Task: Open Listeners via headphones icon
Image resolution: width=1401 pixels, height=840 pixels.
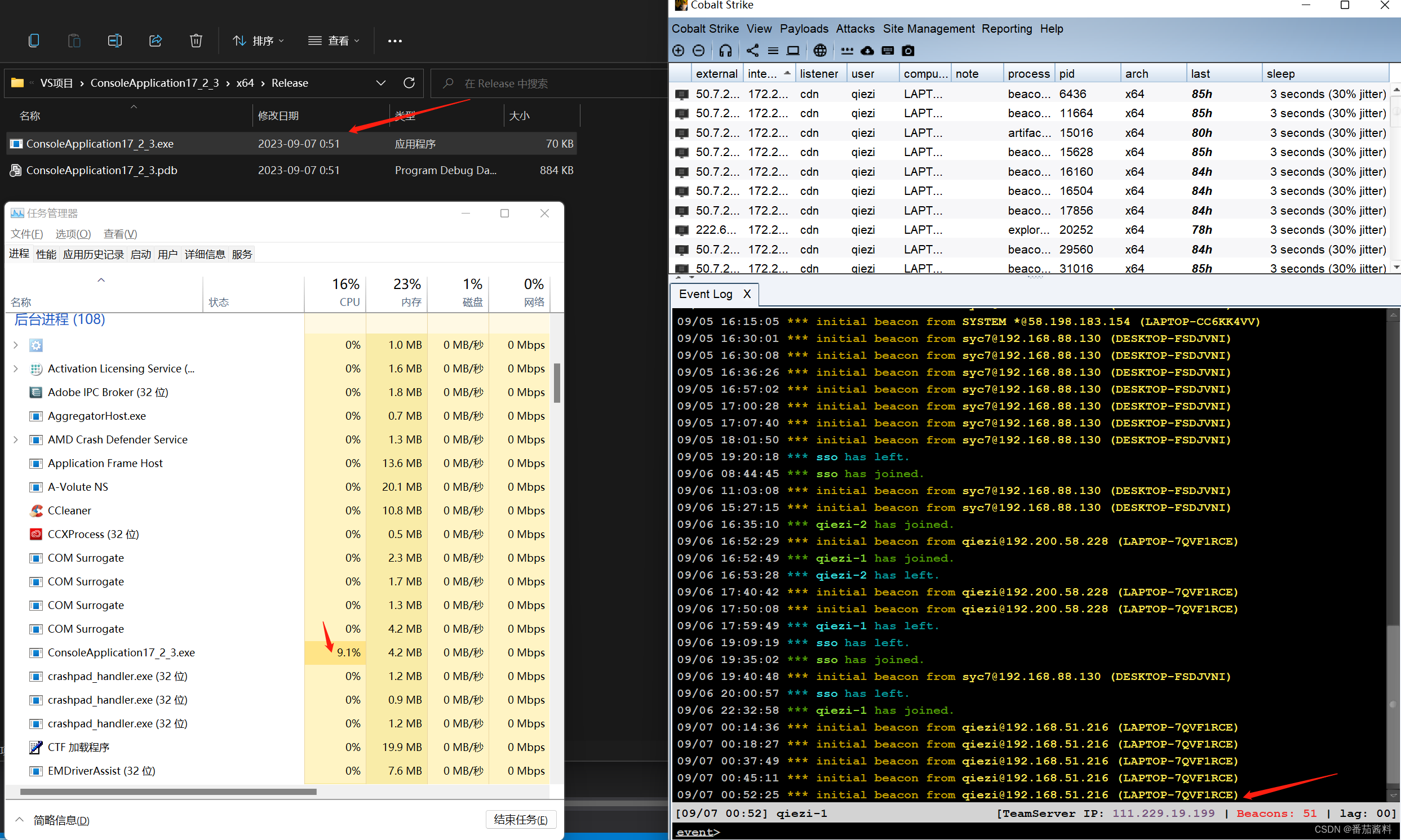Action: [x=725, y=51]
